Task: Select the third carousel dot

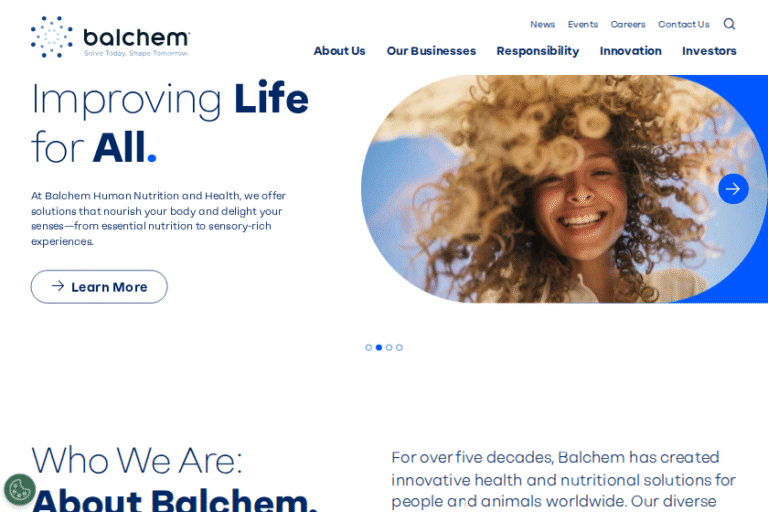Action: tap(389, 347)
